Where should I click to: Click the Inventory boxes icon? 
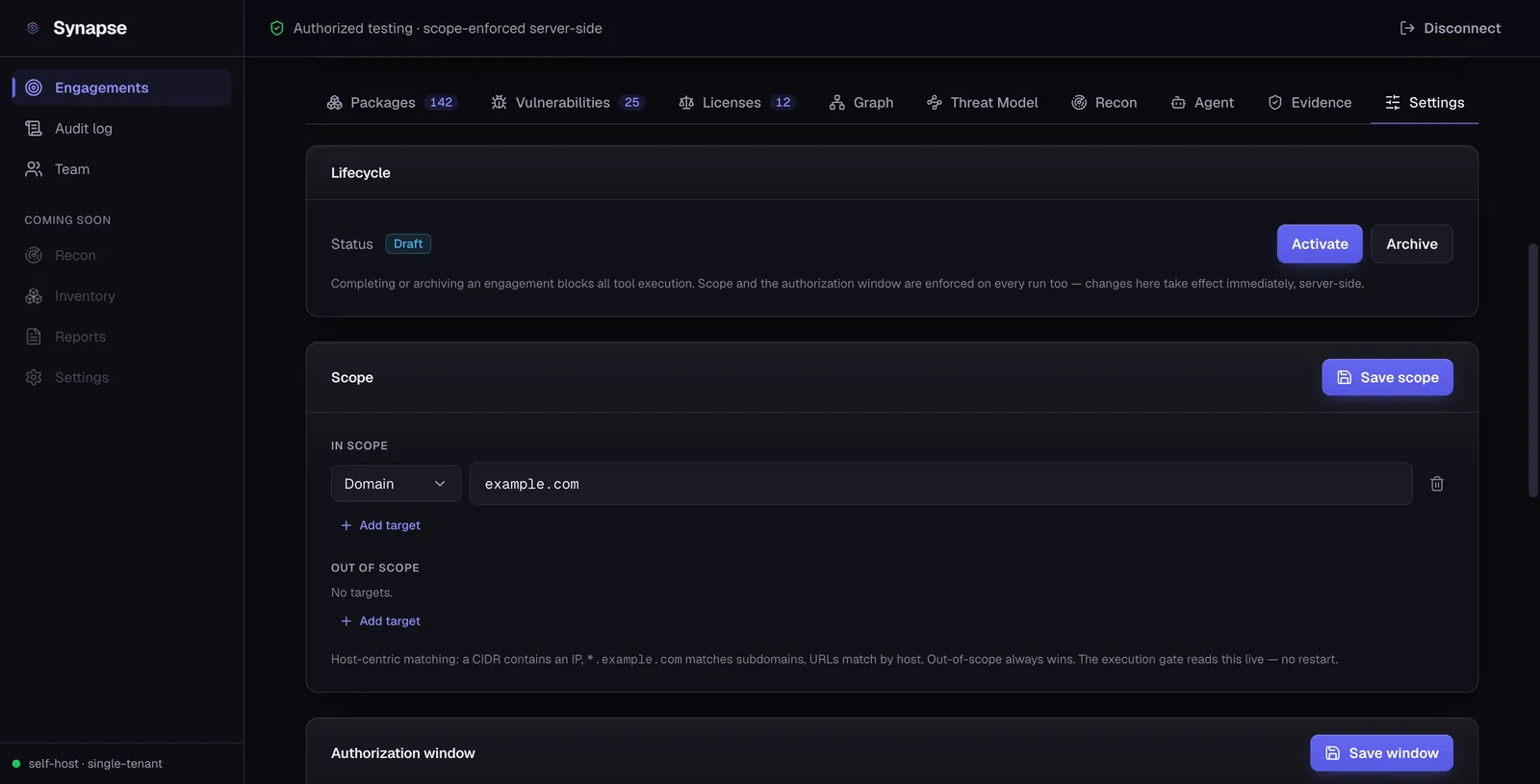[x=34, y=296]
